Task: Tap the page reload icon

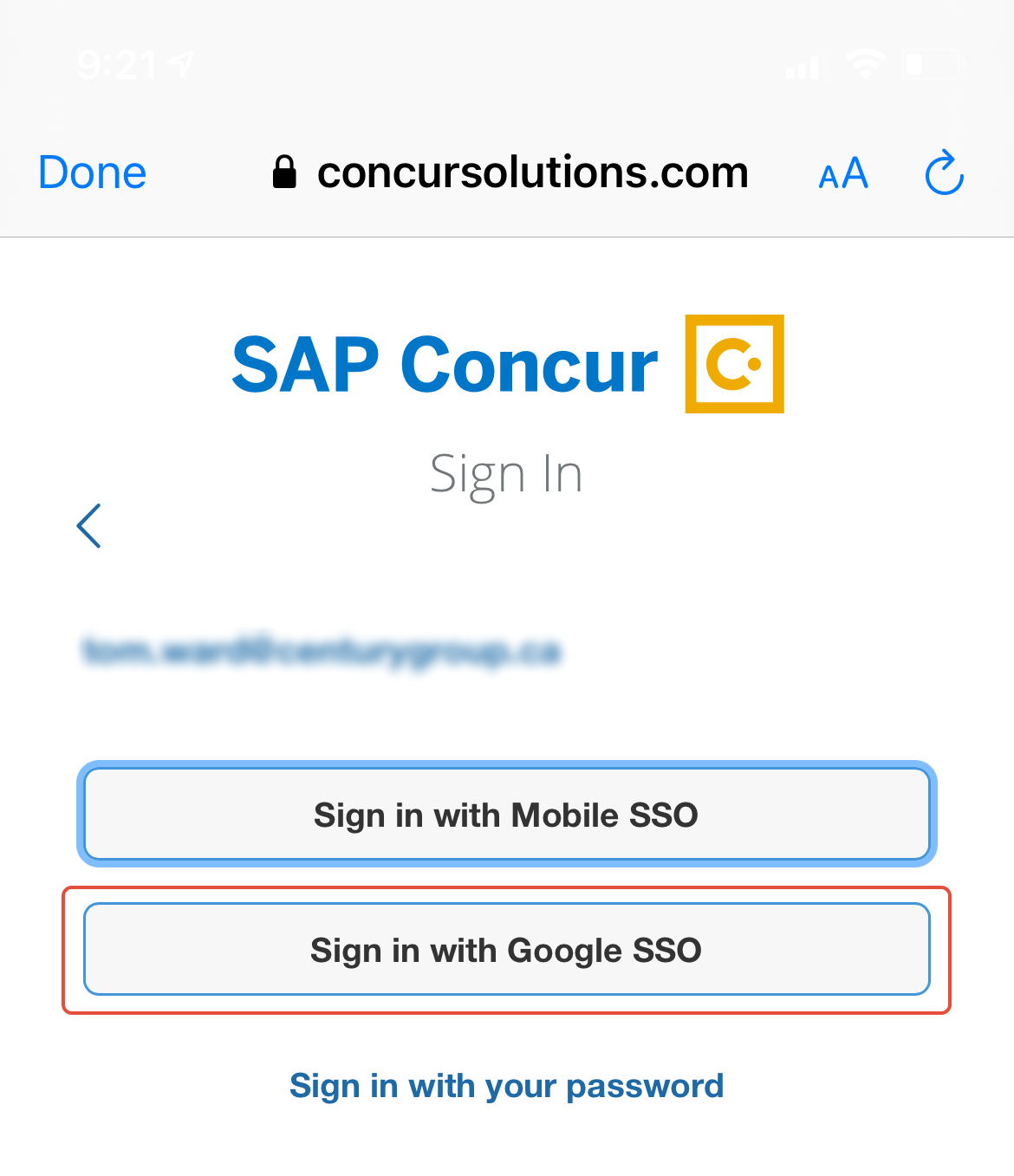Action: pos(943,172)
